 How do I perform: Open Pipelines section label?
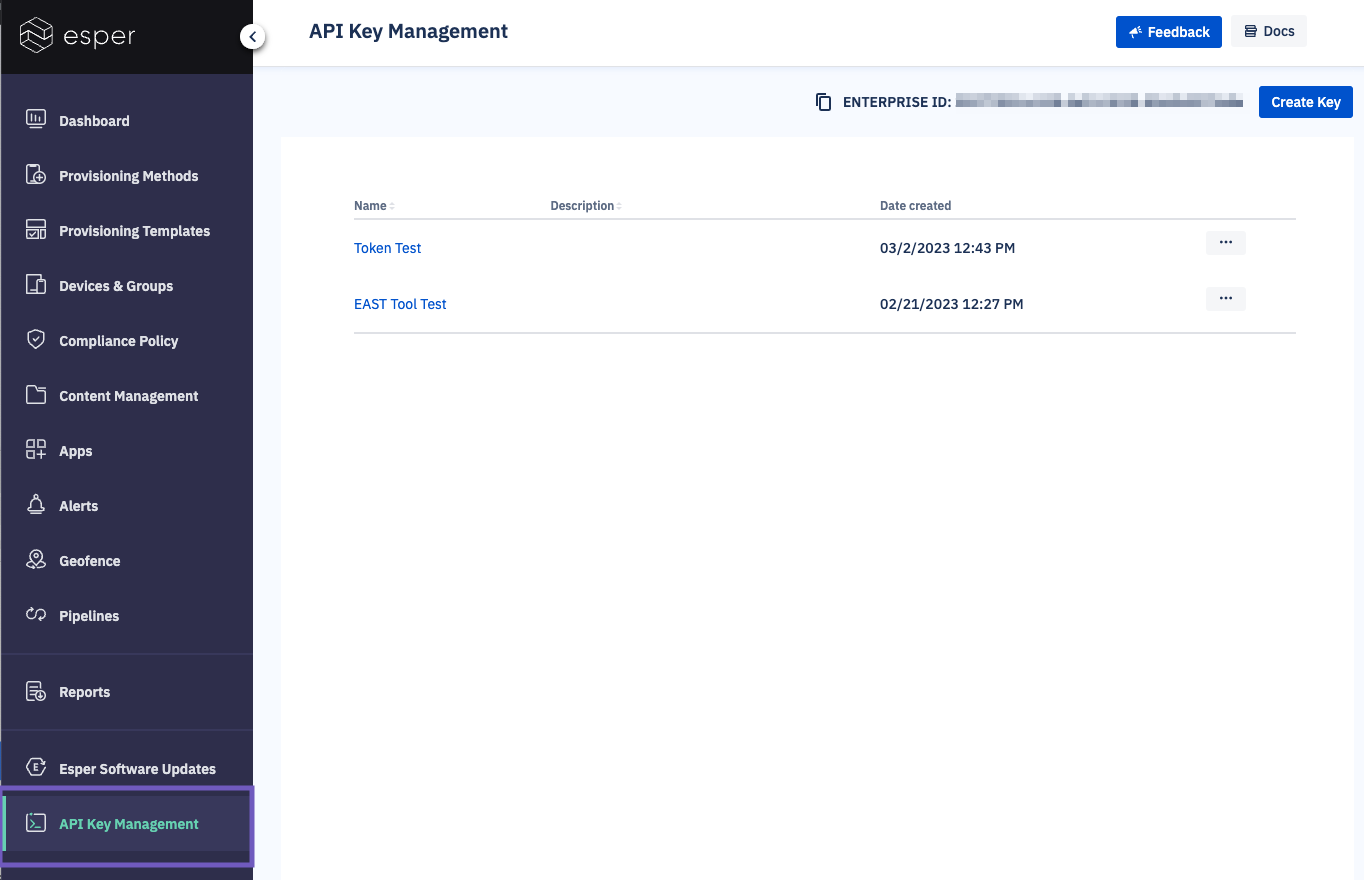[x=89, y=616]
